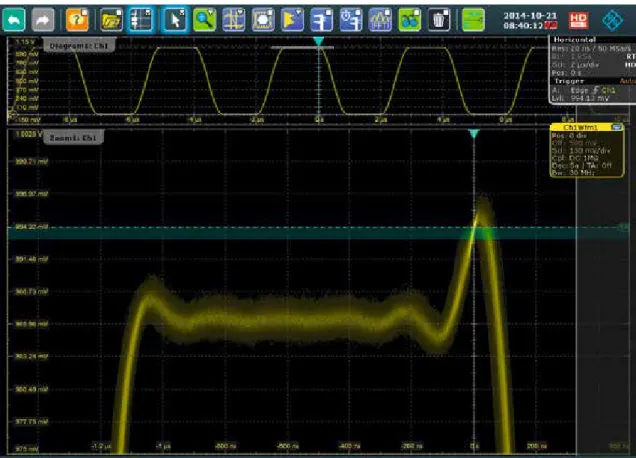This screenshot has width=636, height=458.
Task: Click the green undo arrow icon
Action: [x=14, y=19]
